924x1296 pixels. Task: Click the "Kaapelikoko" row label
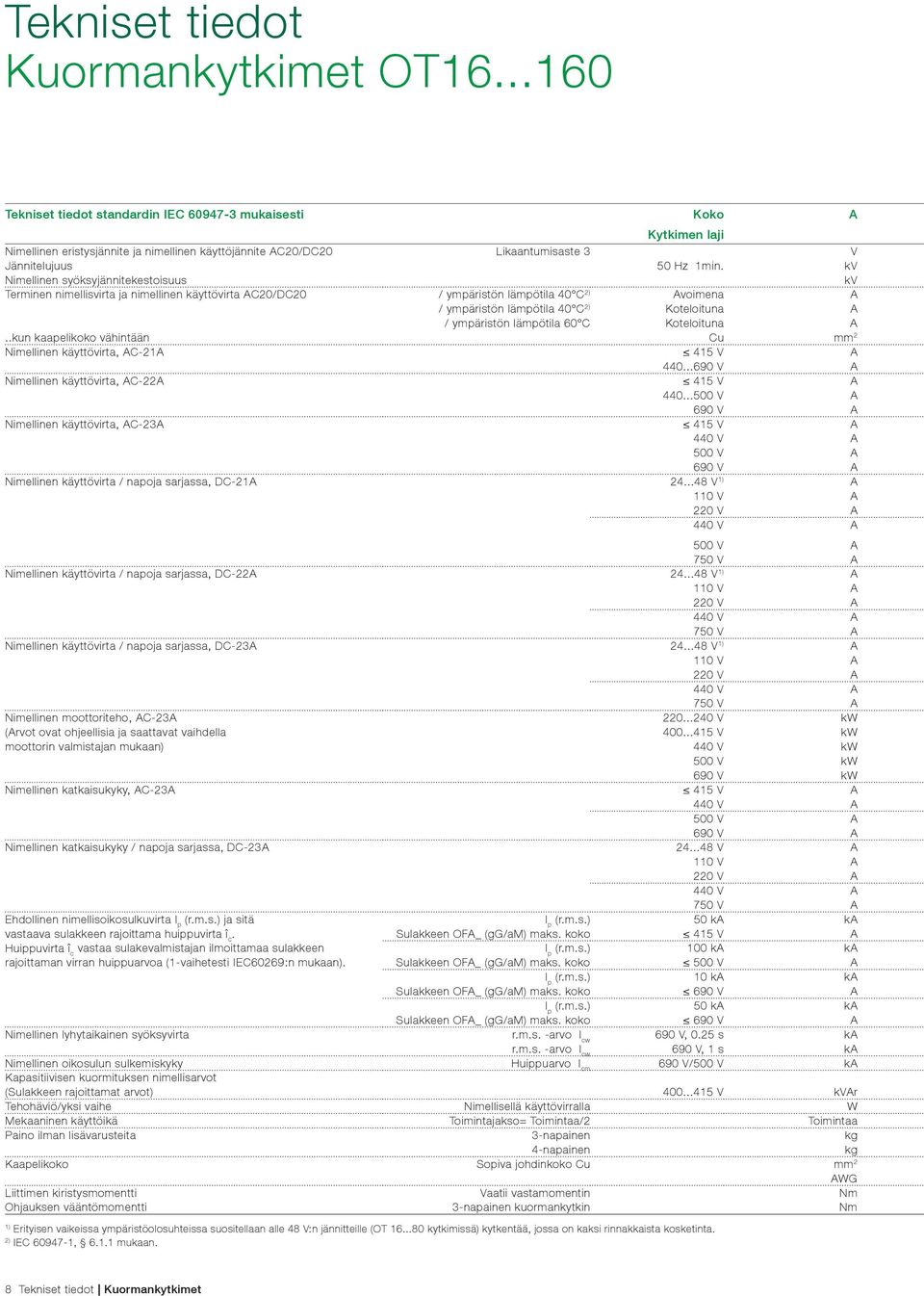click(37, 1165)
